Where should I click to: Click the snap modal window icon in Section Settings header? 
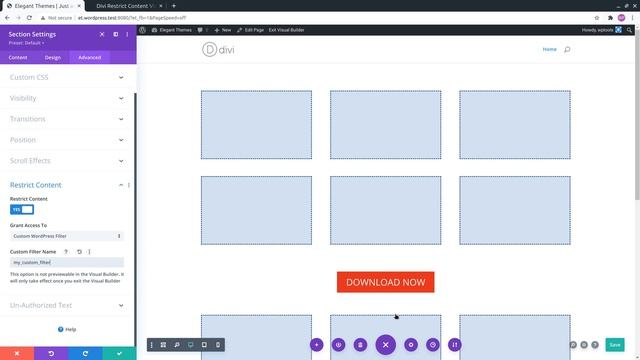(116, 34)
